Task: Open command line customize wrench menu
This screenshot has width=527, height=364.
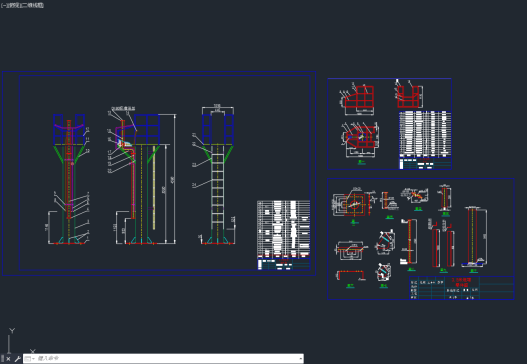Action: [x=17, y=359]
